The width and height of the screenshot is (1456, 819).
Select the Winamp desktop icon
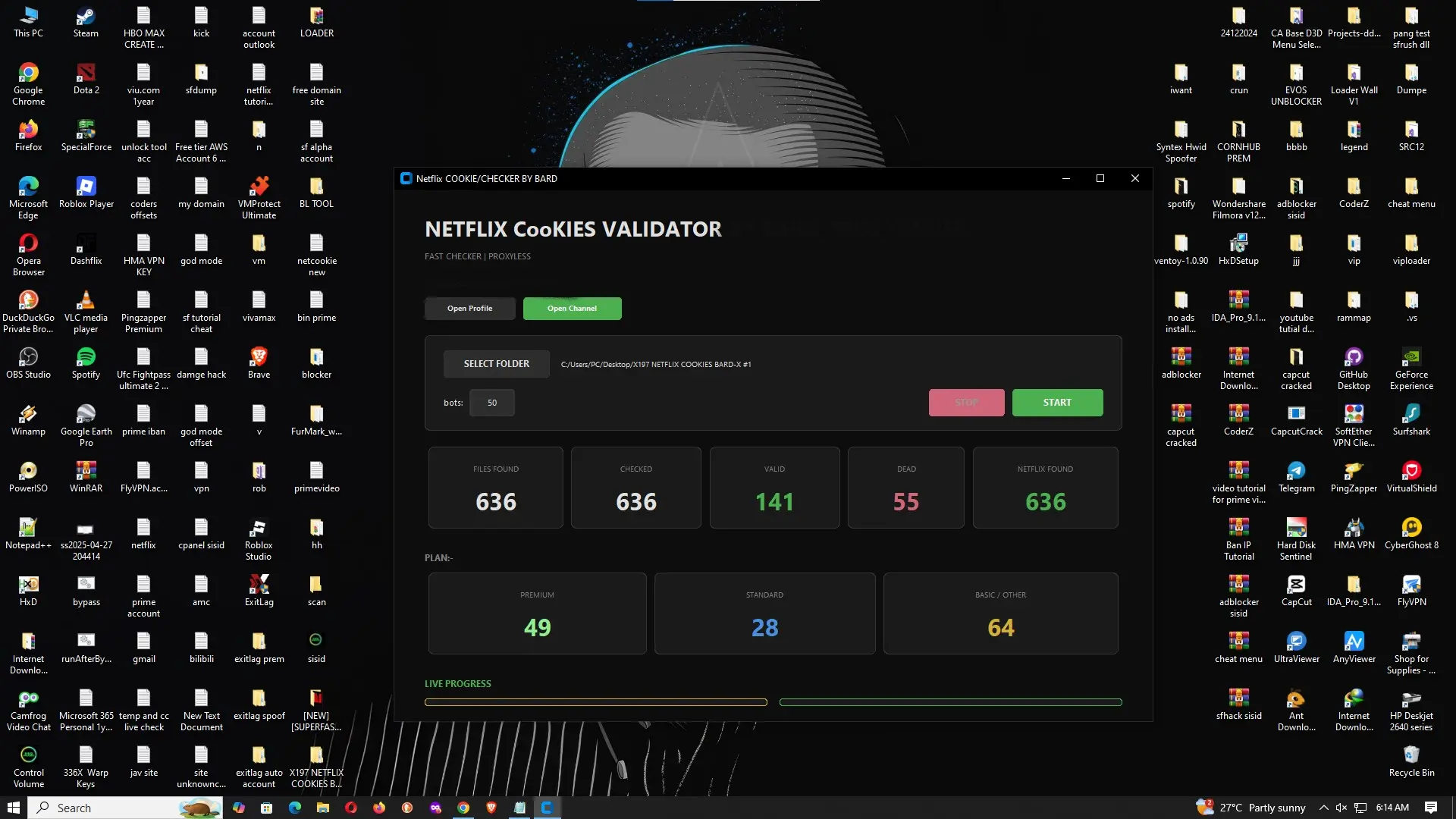pyautogui.click(x=28, y=421)
